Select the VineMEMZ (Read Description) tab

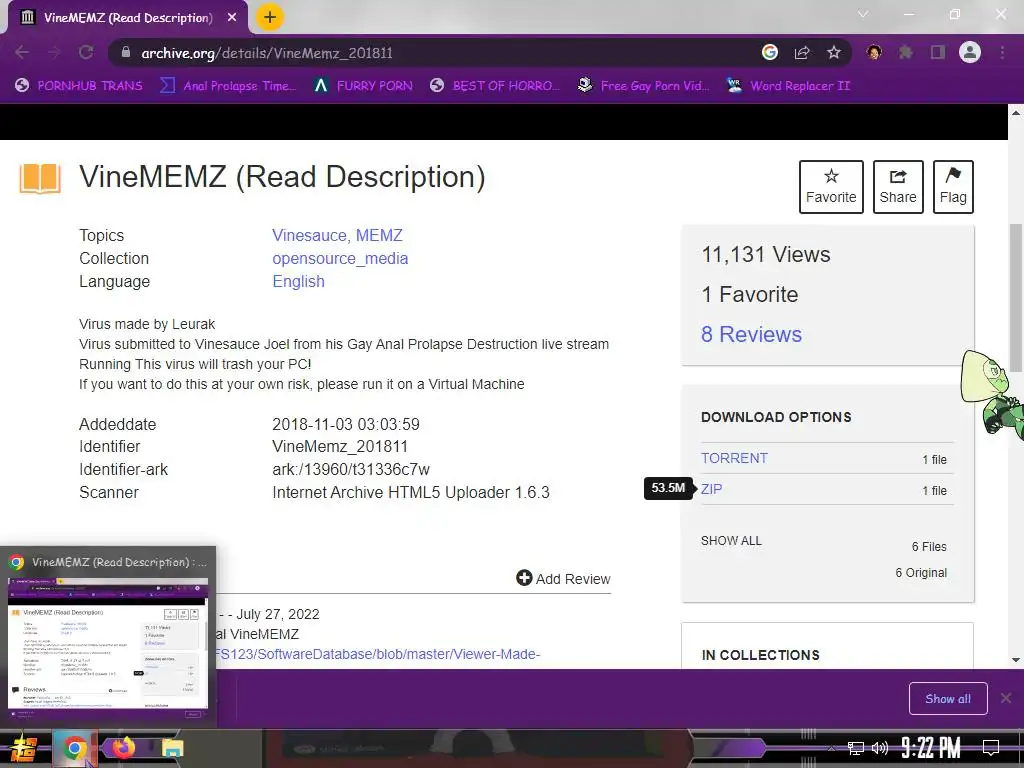point(128,18)
